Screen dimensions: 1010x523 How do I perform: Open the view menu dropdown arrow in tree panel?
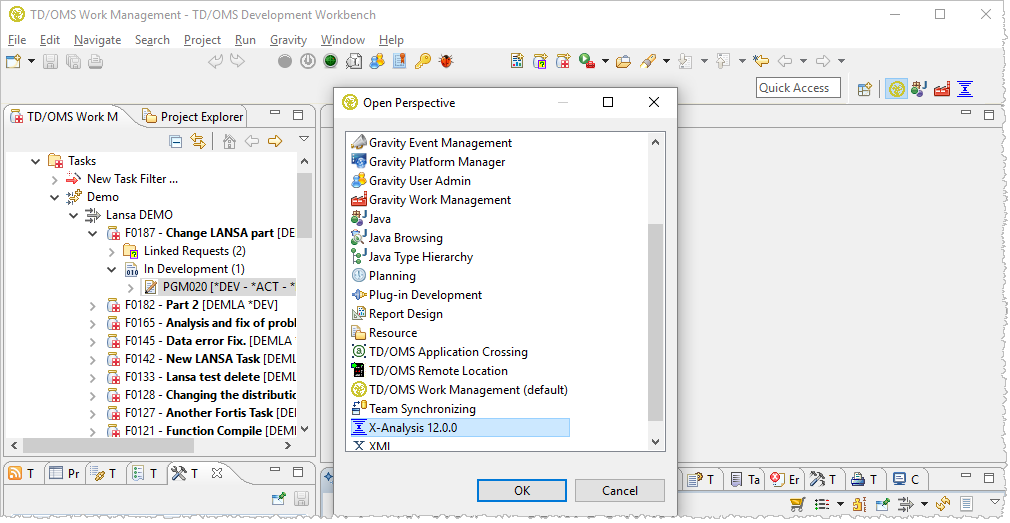pos(304,140)
